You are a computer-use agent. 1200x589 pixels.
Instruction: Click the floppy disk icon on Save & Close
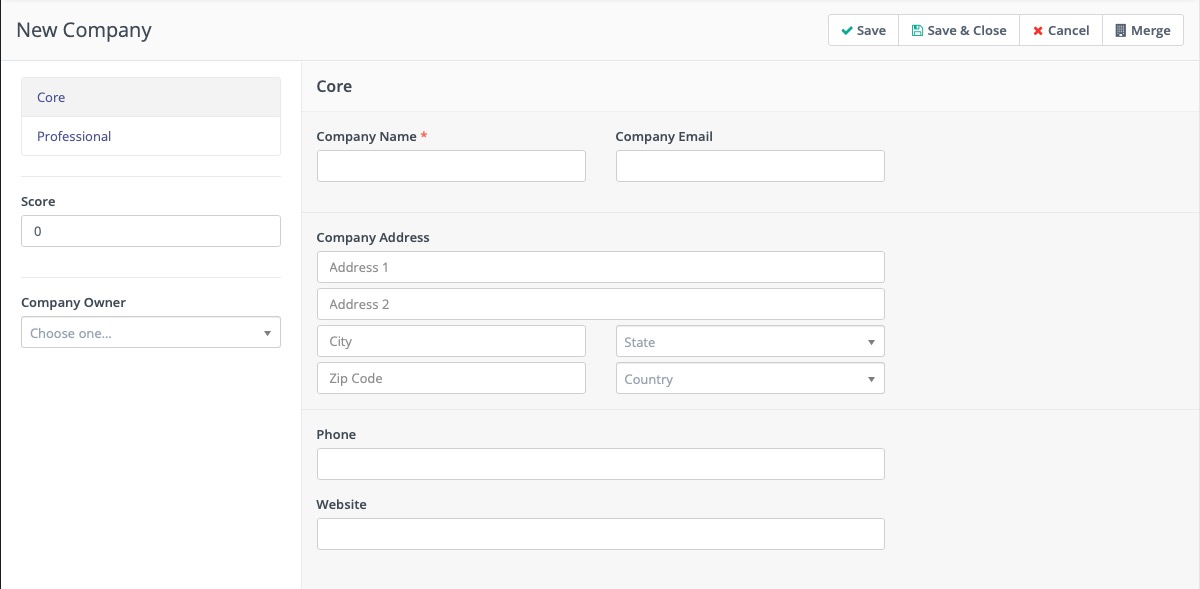pos(915,30)
